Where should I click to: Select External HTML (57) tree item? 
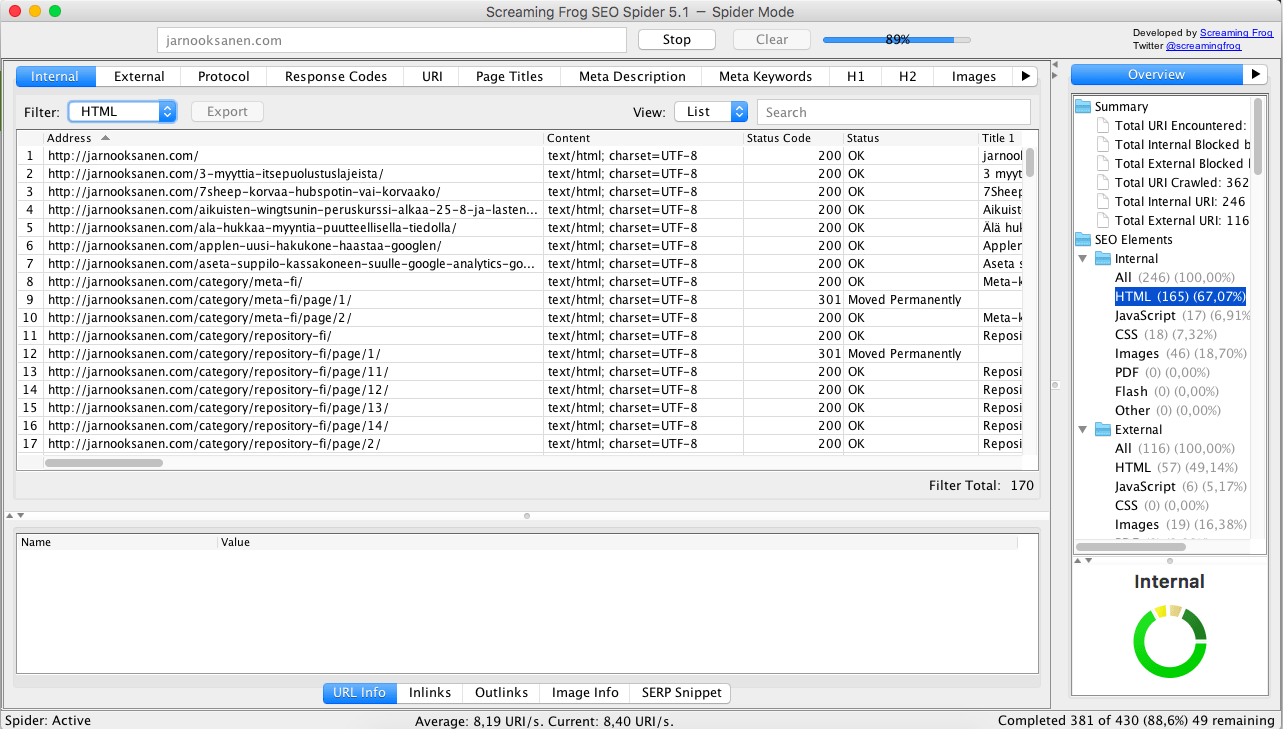tap(1176, 467)
